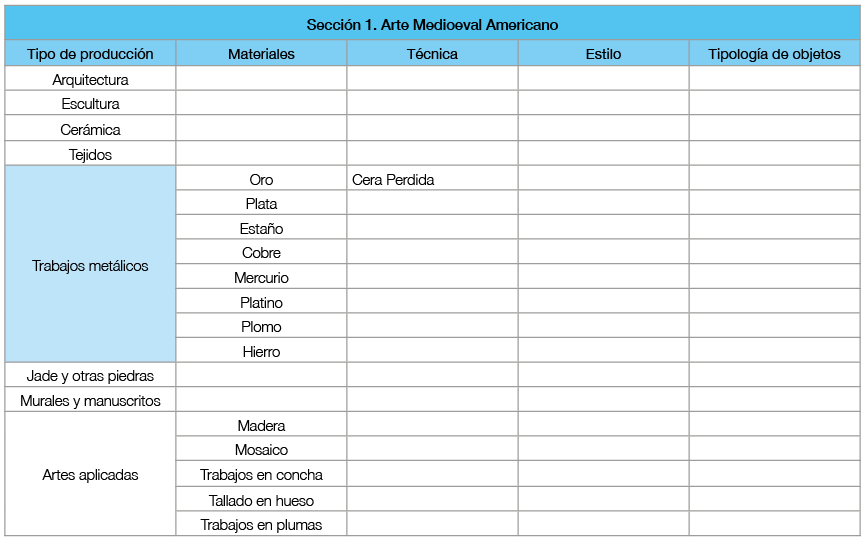Viewport: 865px width, 541px height.
Task: Select the "Escultura" cell
Action: coord(90,104)
